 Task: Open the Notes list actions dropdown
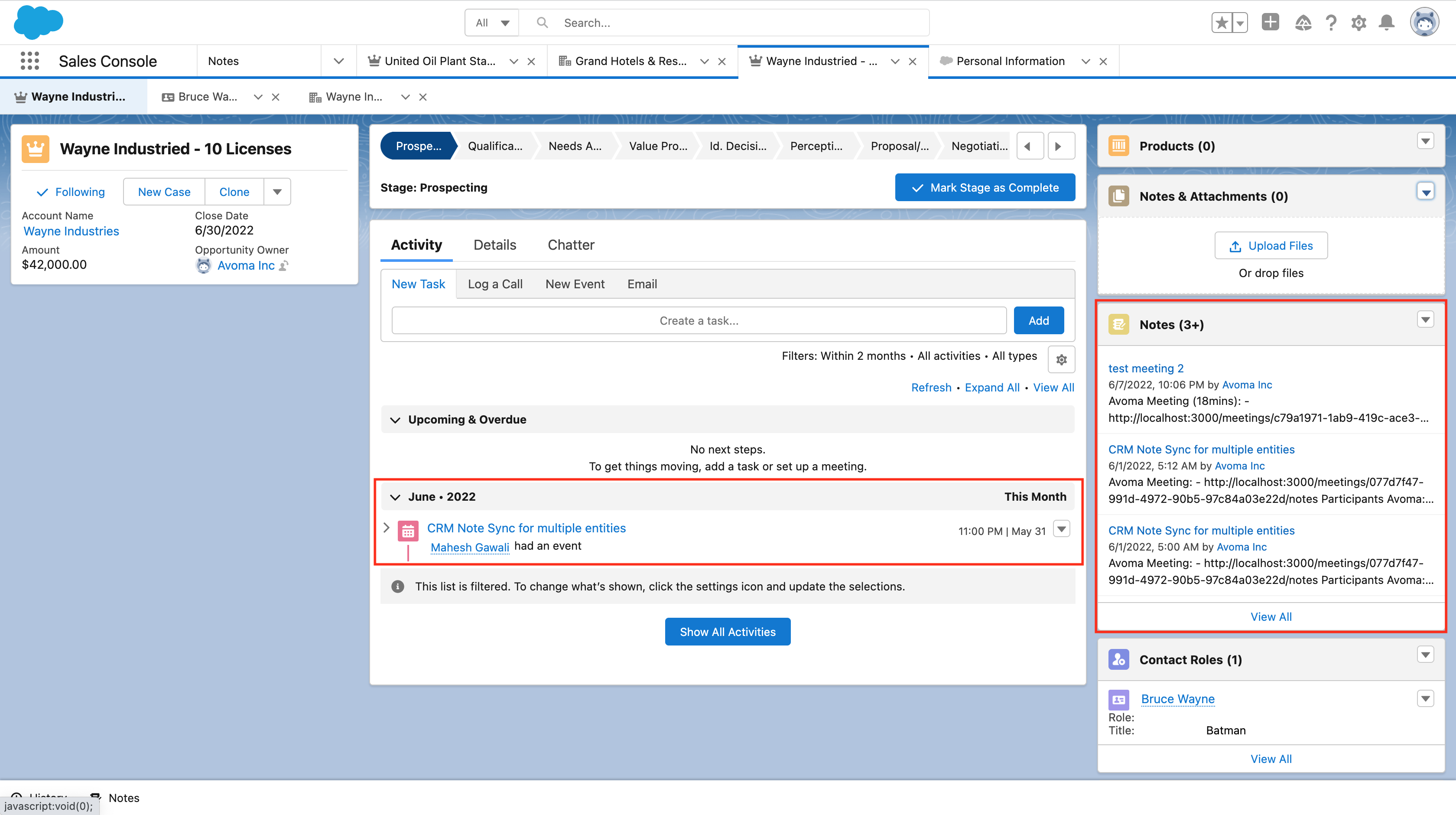point(1426,320)
